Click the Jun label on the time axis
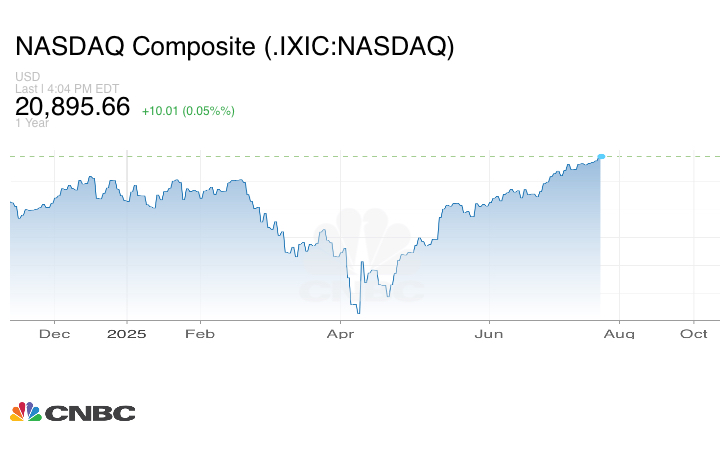 click(488, 333)
